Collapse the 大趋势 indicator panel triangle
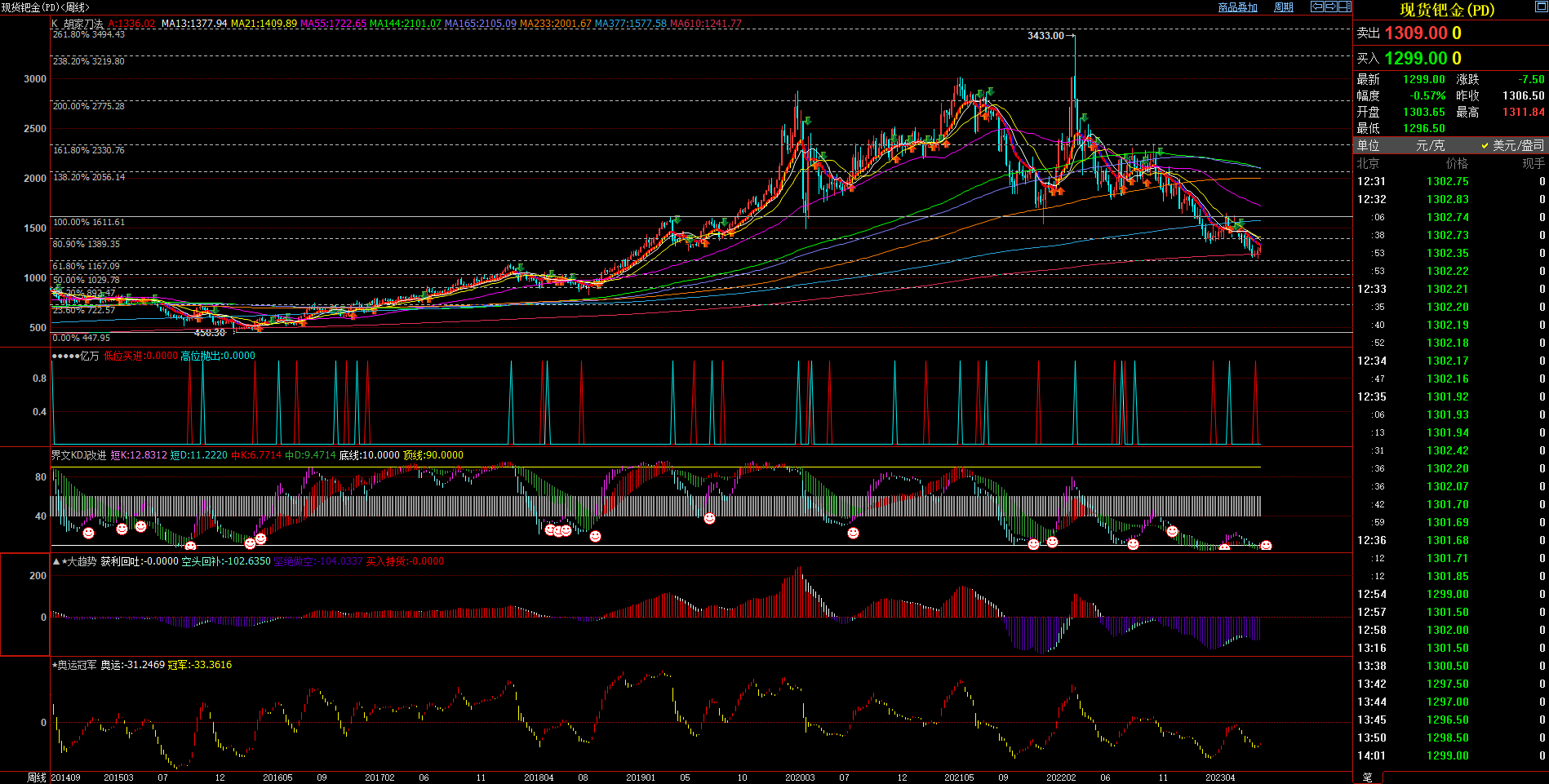Screen dimensions: 1549x784 55,561
